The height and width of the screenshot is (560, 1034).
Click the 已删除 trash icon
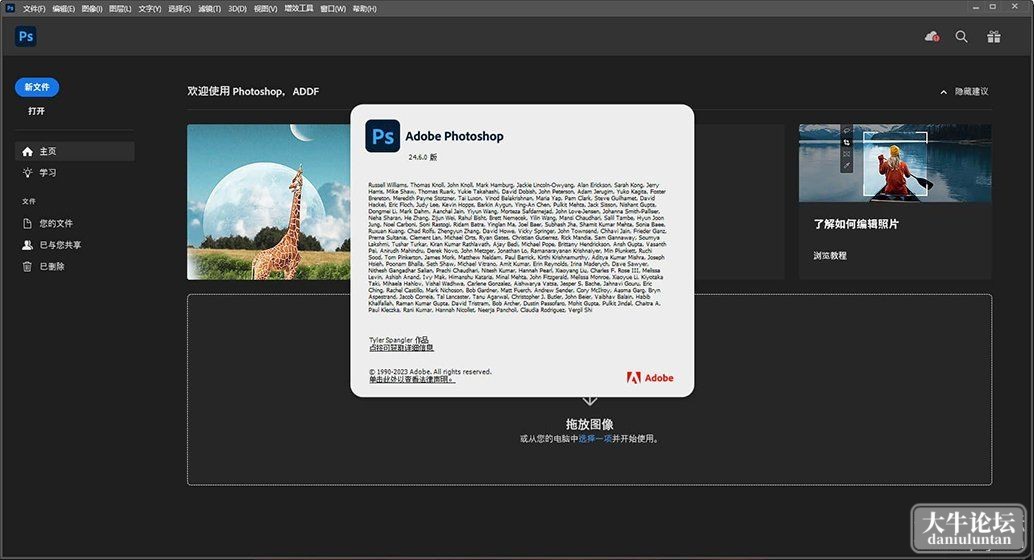27,266
